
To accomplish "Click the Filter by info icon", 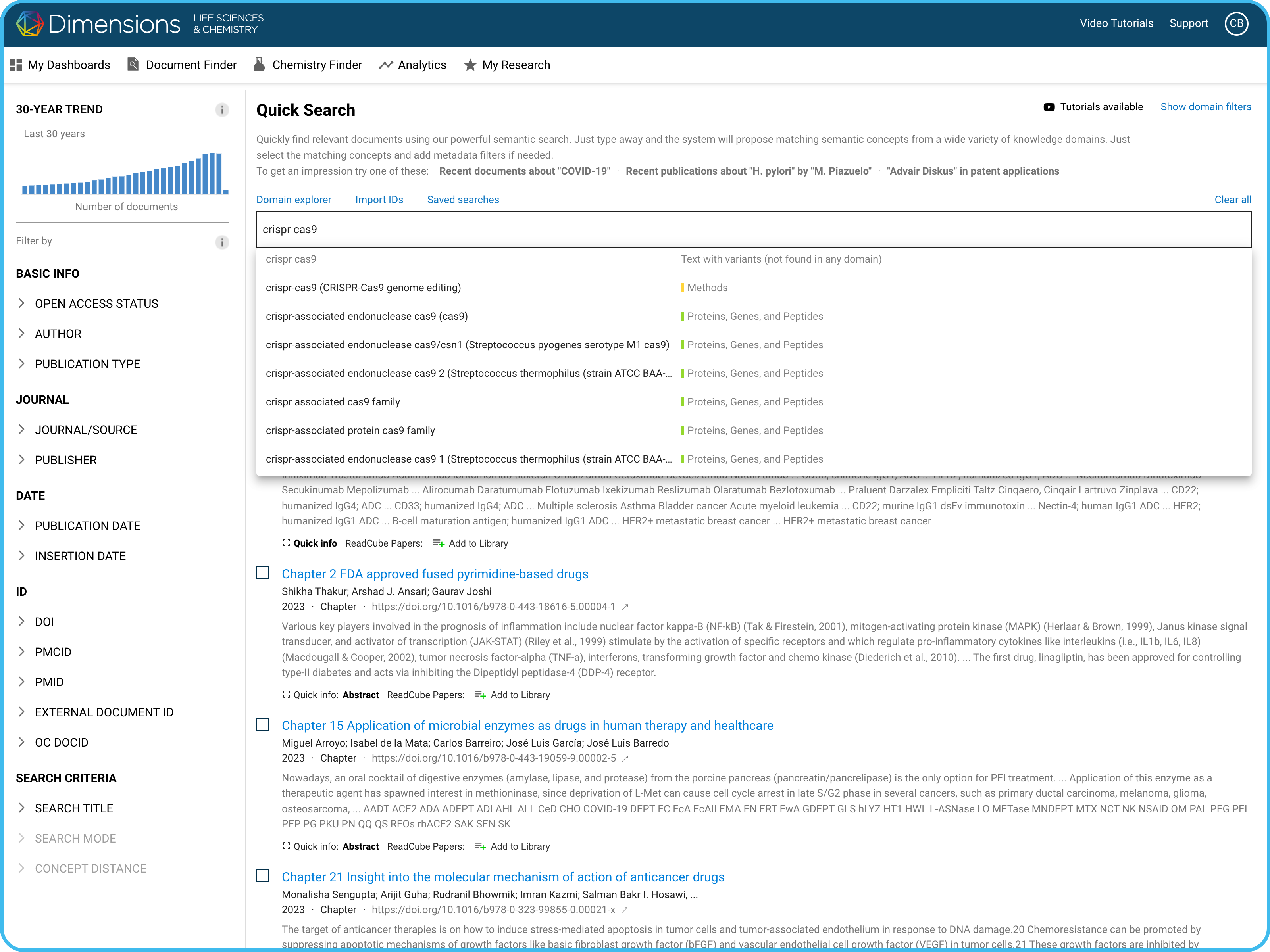I will click(221, 242).
